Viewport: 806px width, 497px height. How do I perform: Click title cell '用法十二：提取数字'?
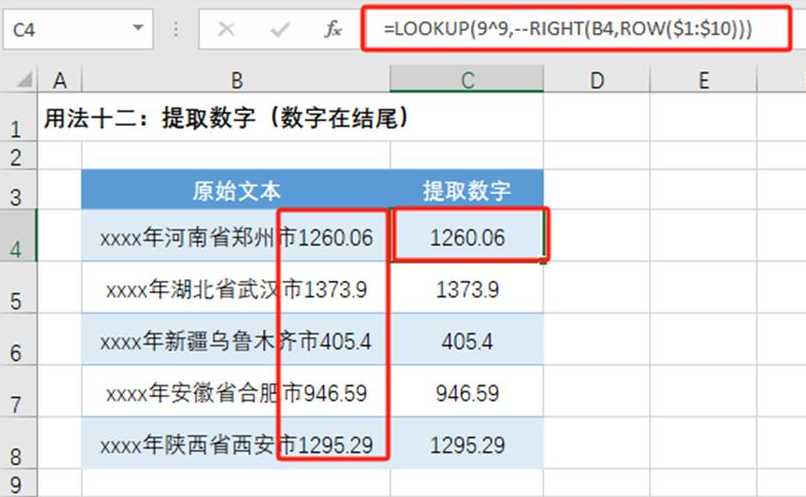point(226,118)
